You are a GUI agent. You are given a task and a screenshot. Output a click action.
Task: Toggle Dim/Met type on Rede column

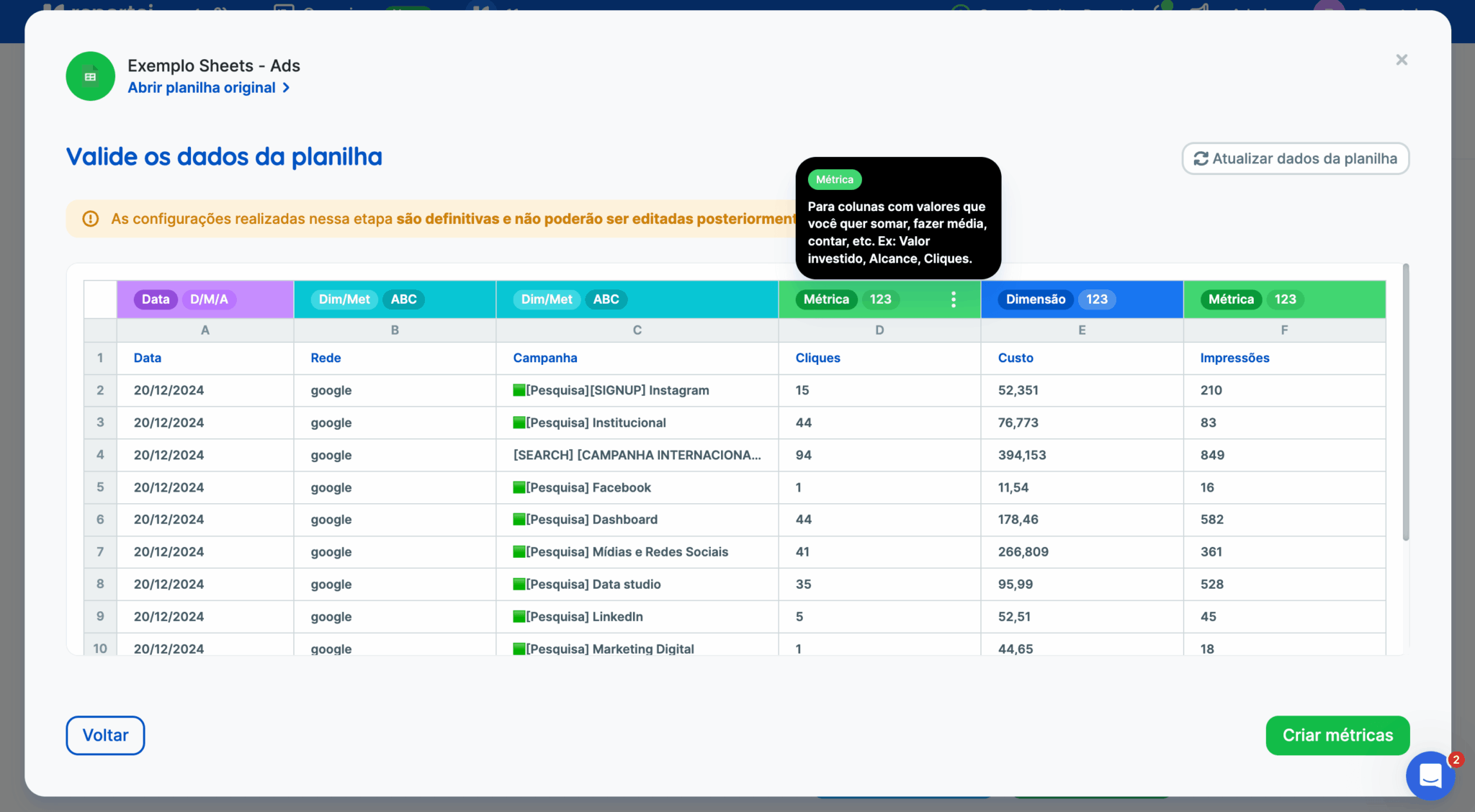point(344,299)
